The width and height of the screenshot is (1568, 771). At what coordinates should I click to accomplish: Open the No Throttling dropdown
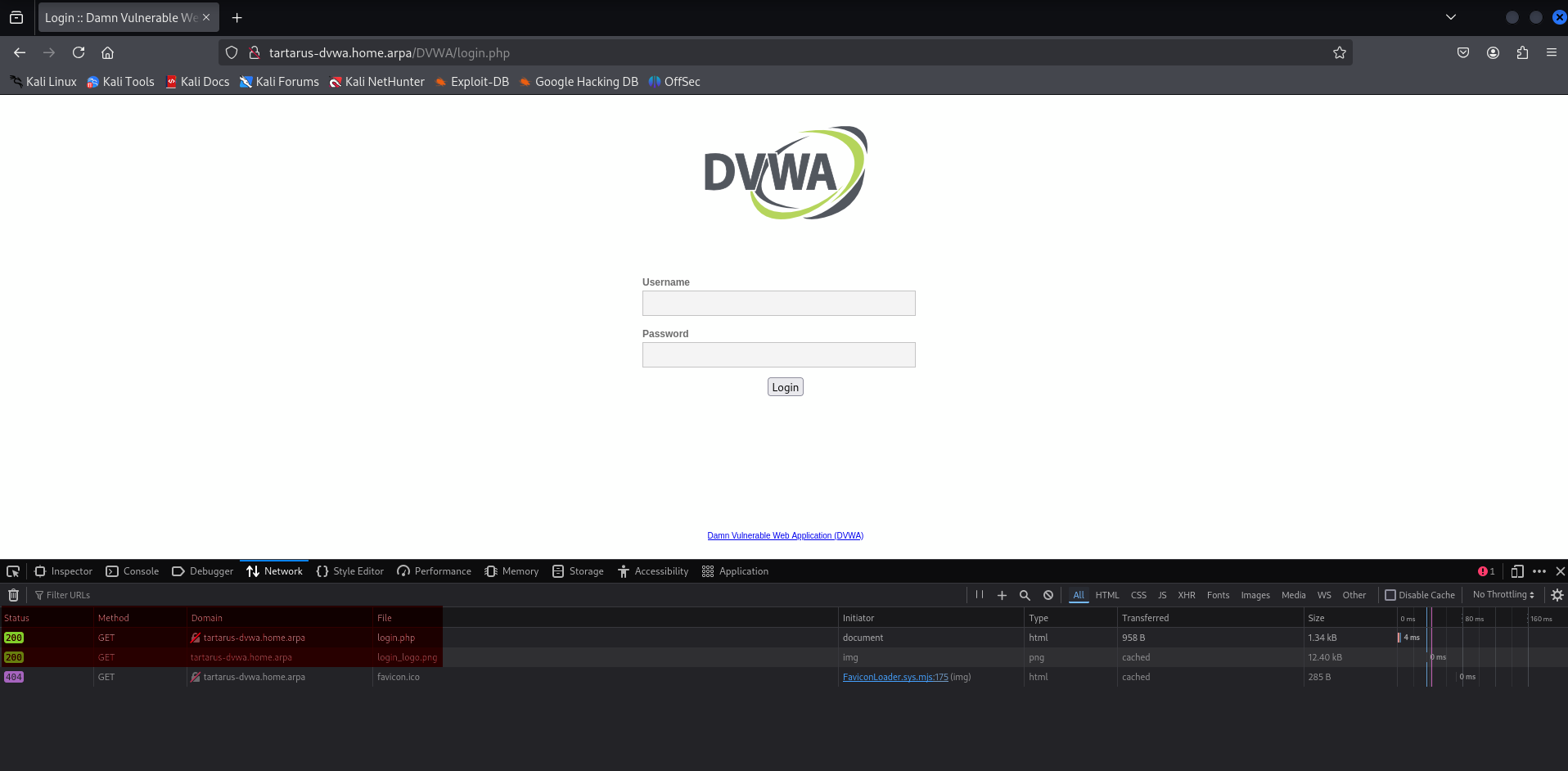tap(1503, 595)
